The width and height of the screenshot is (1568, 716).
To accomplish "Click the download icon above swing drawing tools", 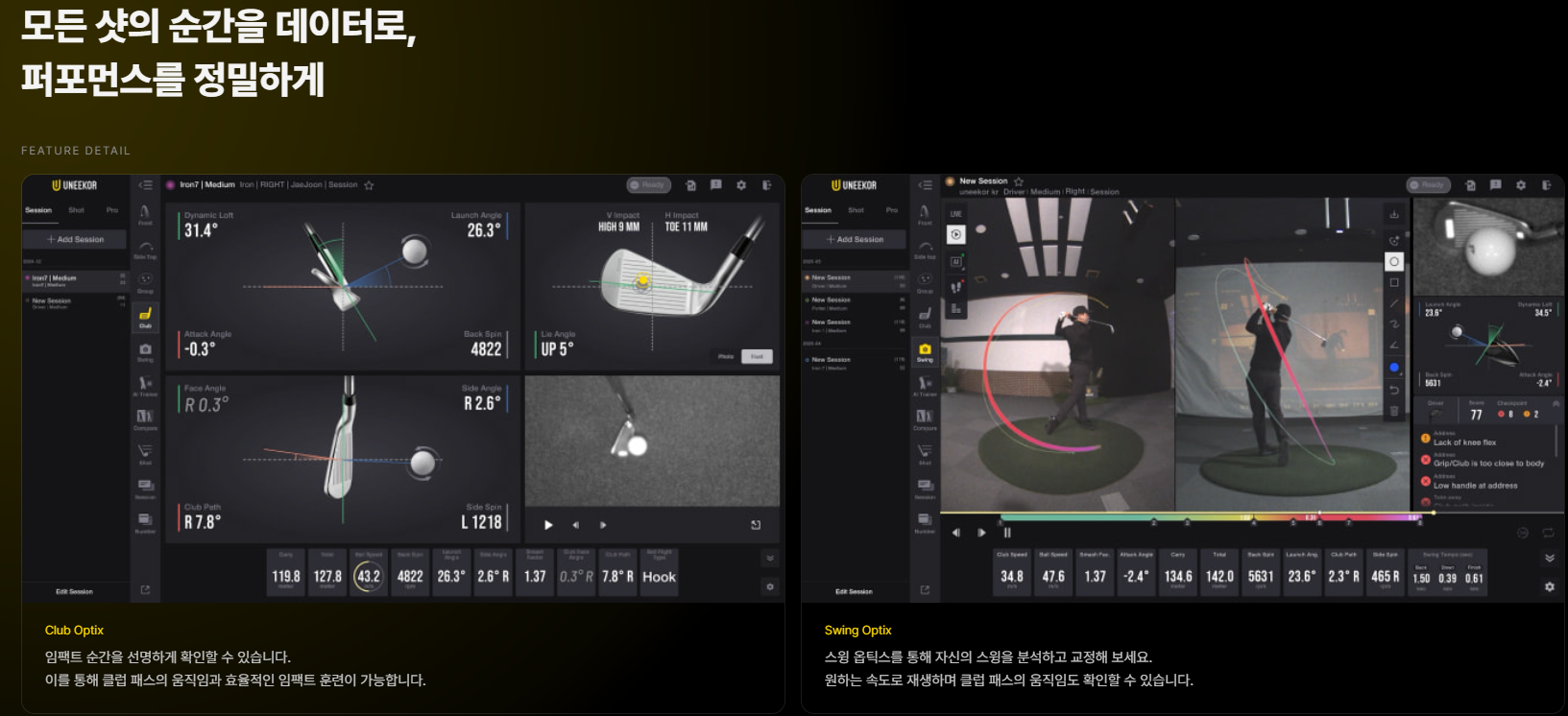I will pyautogui.click(x=1394, y=214).
